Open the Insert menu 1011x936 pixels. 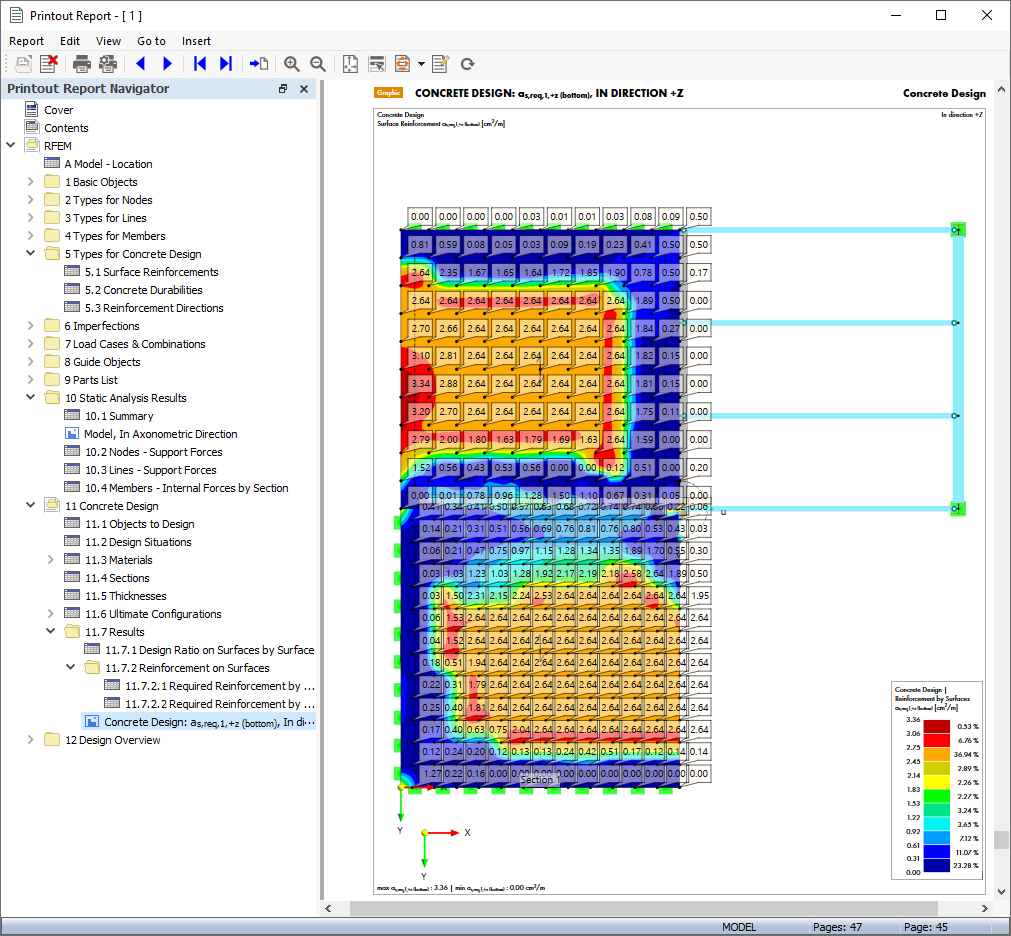pyautogui.click(x=196, y=41)
